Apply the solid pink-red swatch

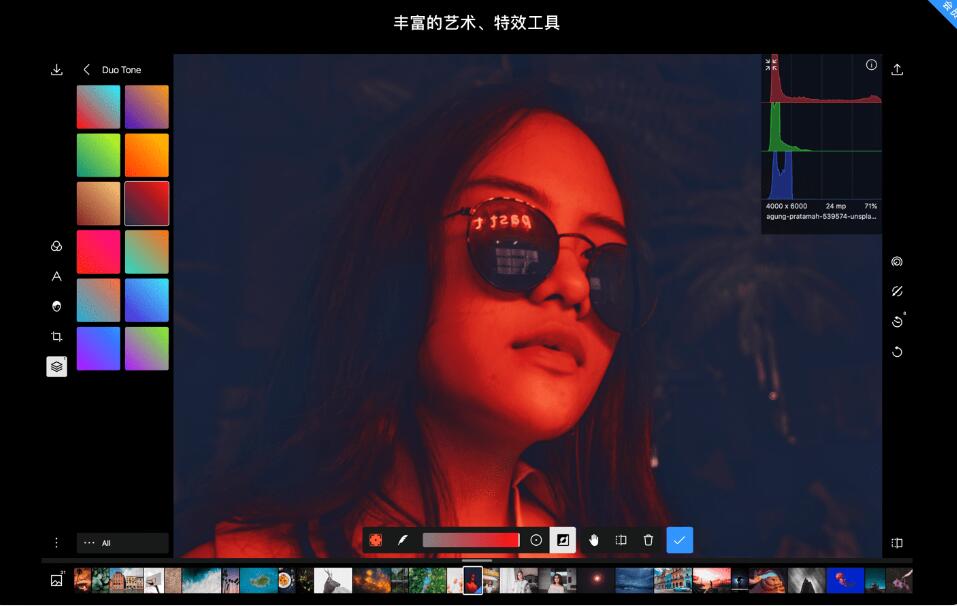[98, 252]
